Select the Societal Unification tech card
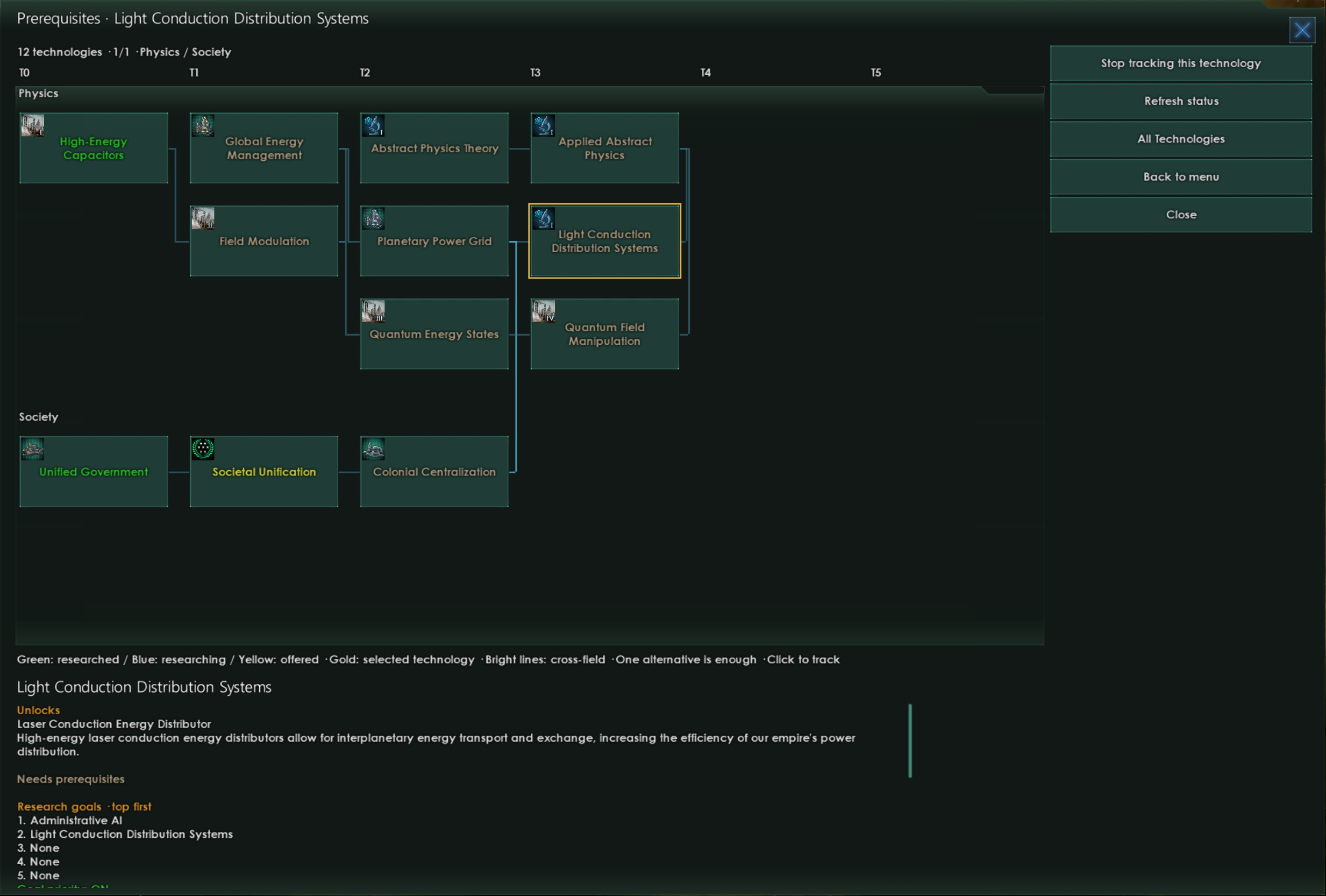 click(x=263, y=472)
